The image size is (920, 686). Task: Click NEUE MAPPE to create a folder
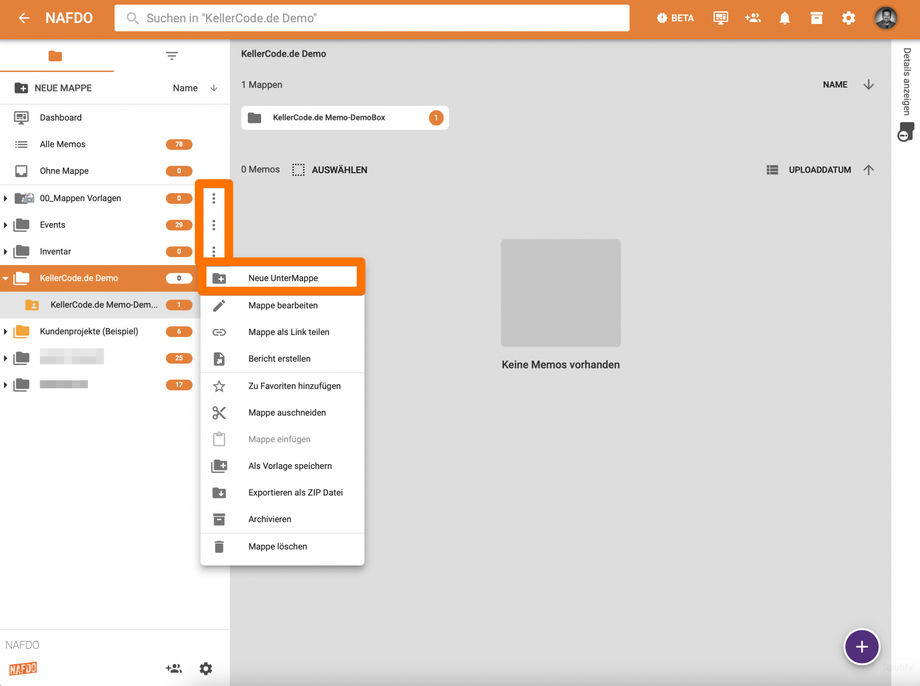[53, 88]
